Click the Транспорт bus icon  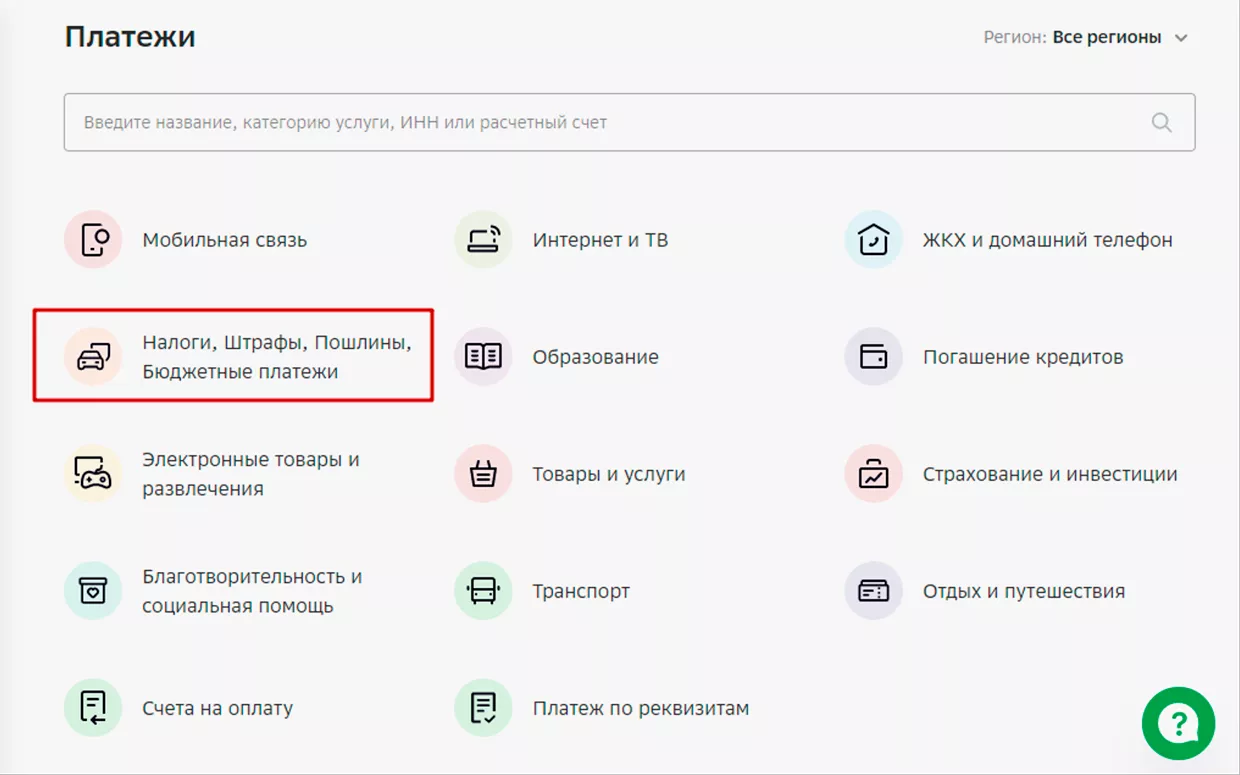tap(483, 591)
